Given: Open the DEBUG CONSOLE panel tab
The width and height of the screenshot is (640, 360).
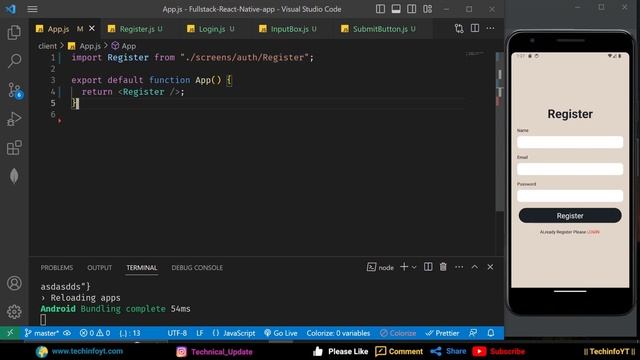Looking at the screenshot, I should 197,268.
